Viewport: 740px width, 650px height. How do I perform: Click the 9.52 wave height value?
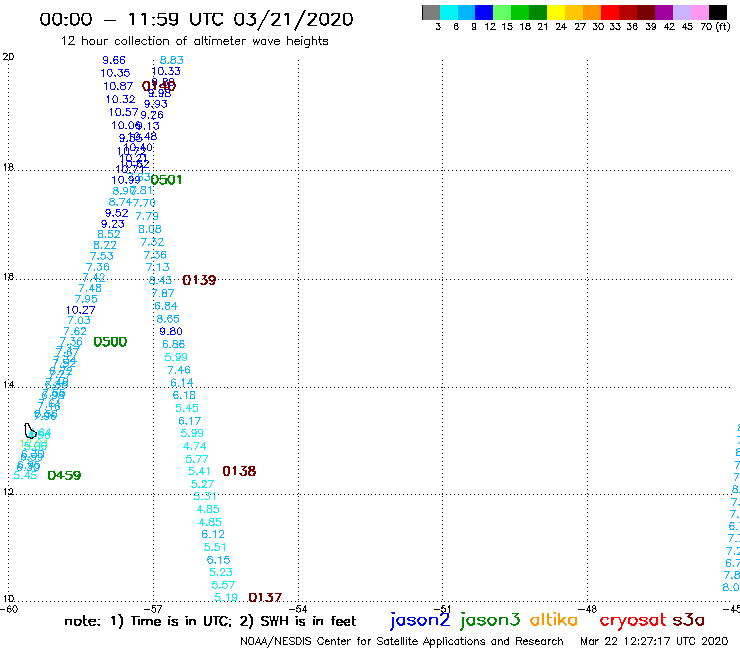(117, 213)
